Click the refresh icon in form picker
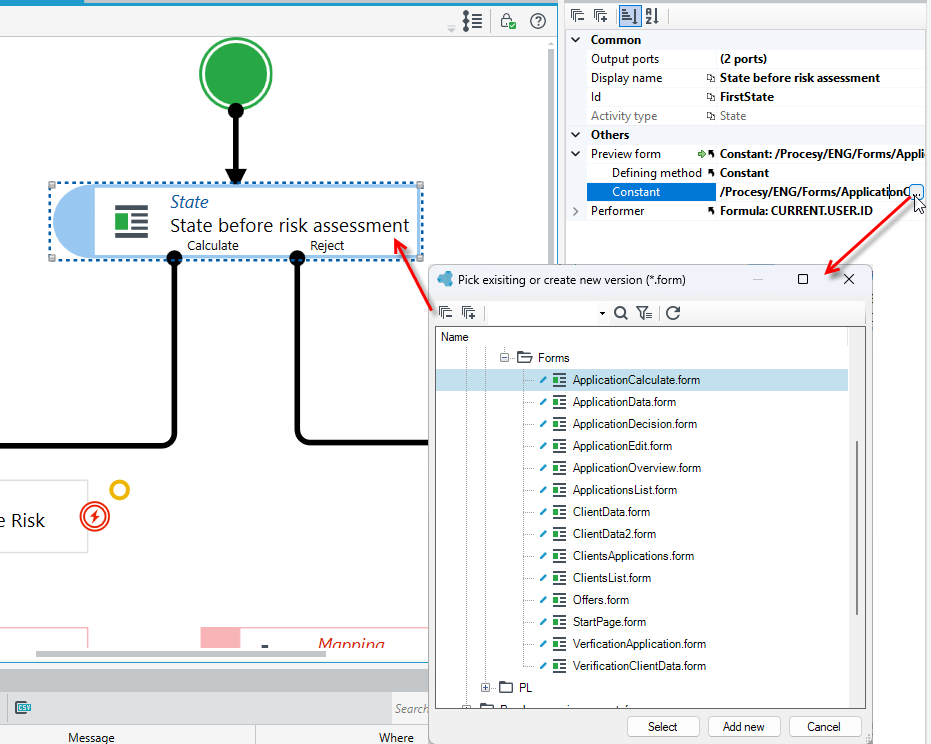The height and width of the screenshot is (744, 931). tap(673, 313)
